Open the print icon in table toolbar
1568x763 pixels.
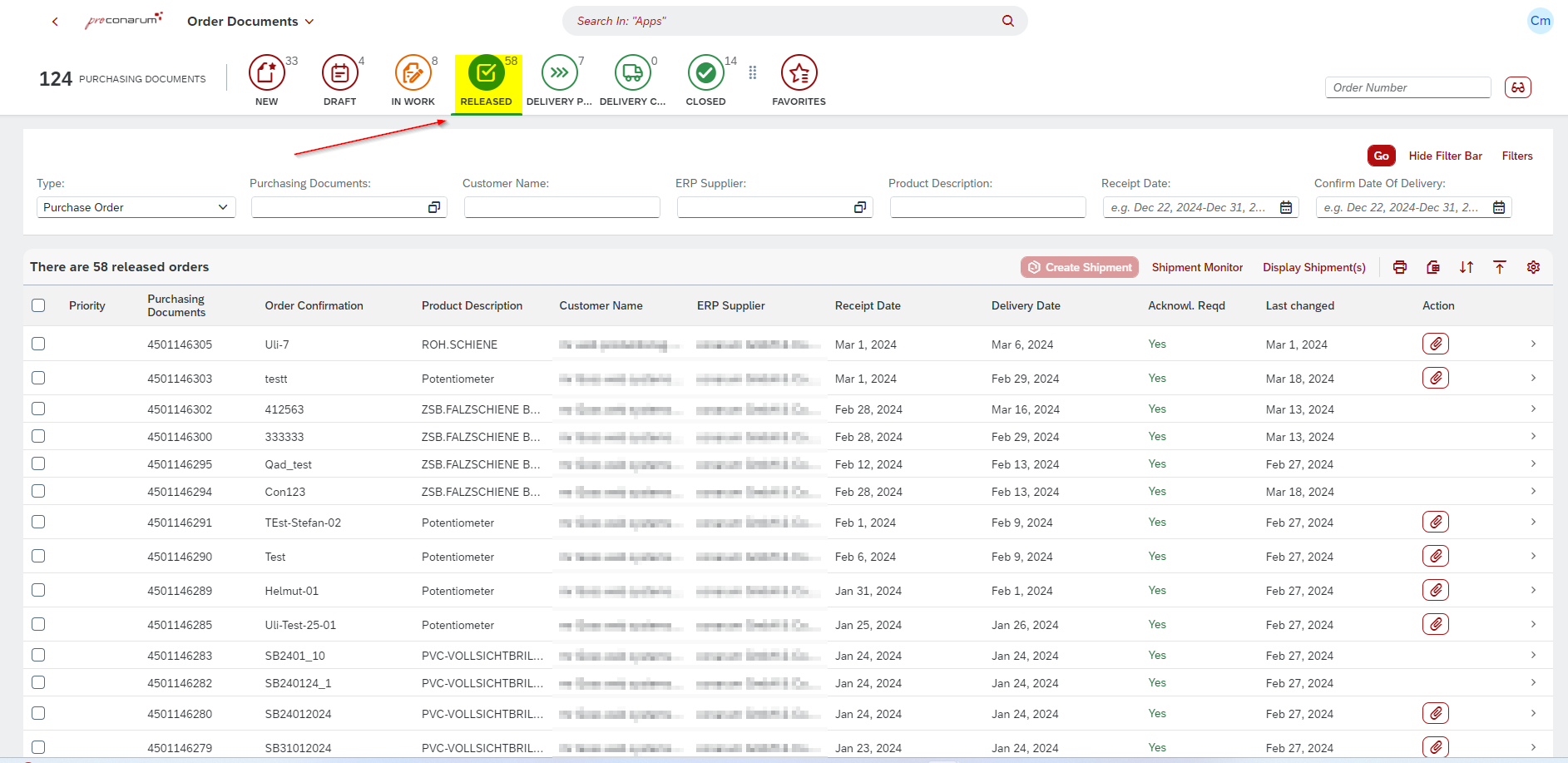click(1400, 267)
